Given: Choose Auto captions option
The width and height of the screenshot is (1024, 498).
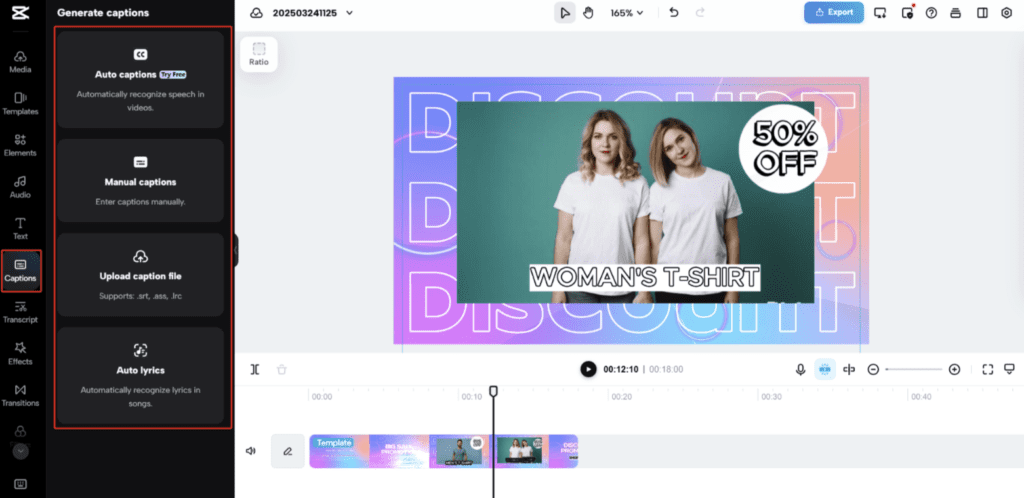Looking at the screenshot, I should pyautogui.click(x=140, y=80).
